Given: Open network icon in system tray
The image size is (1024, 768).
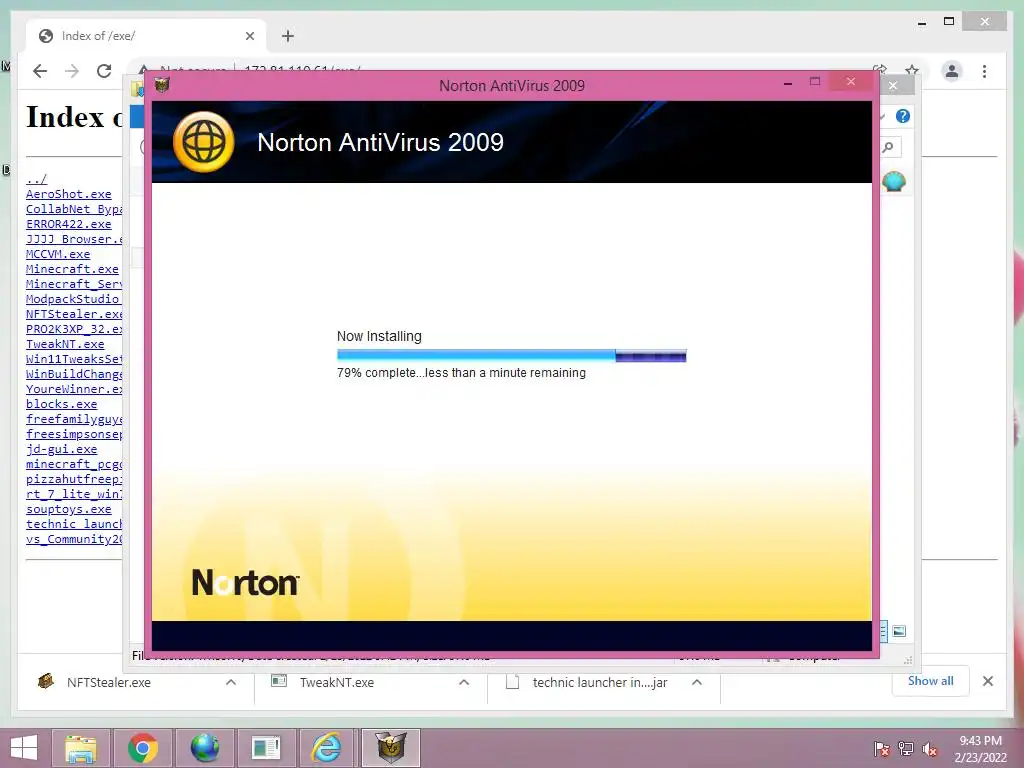Looking at the screenshot, I should [905, 749].
